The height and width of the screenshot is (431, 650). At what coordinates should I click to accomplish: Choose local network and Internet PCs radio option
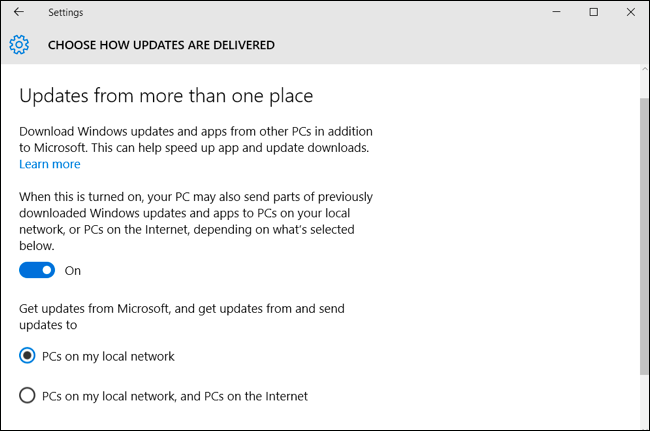click(28, 396)
